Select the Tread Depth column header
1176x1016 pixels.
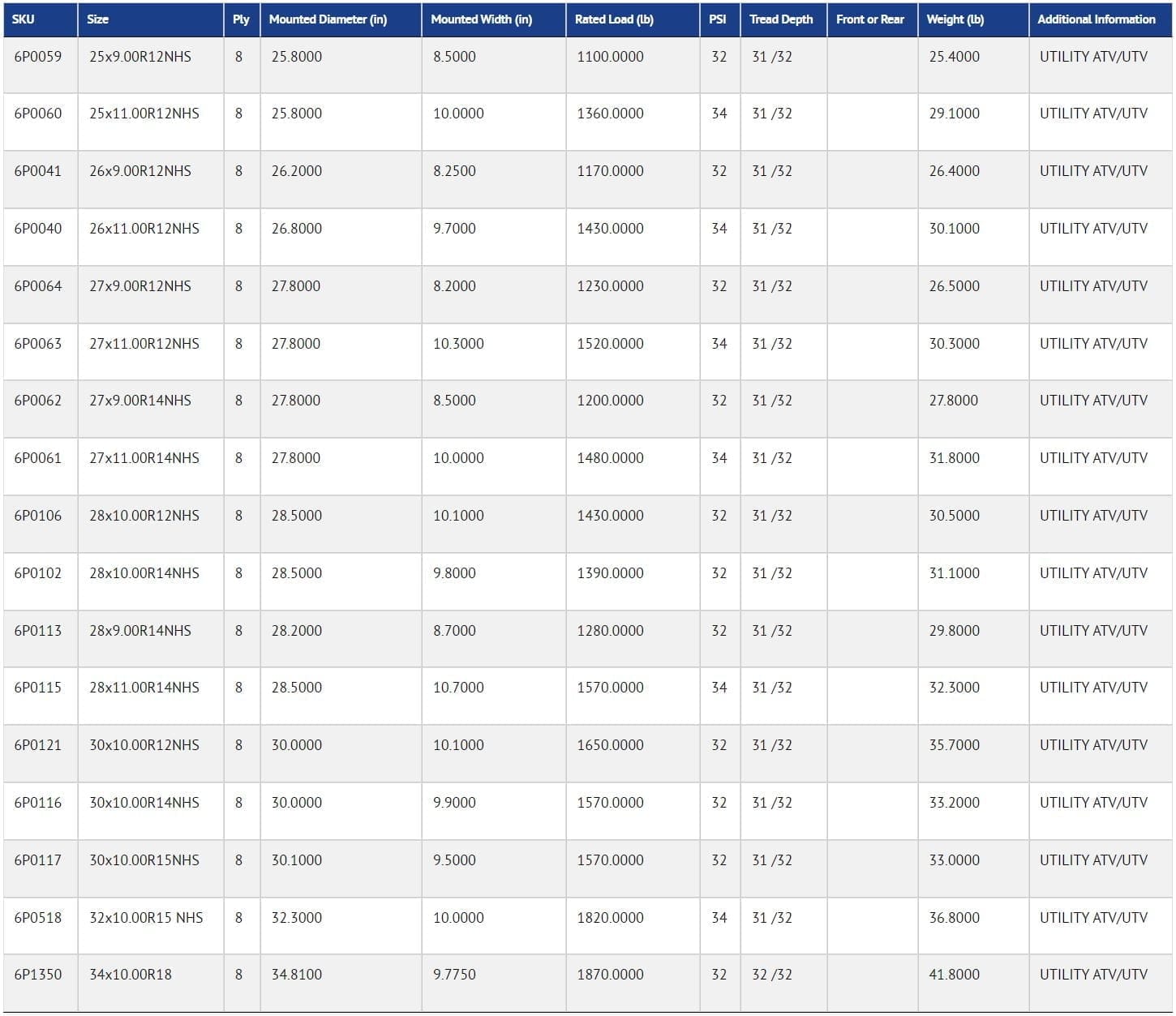pyautogui.click(x=781, y=19)
